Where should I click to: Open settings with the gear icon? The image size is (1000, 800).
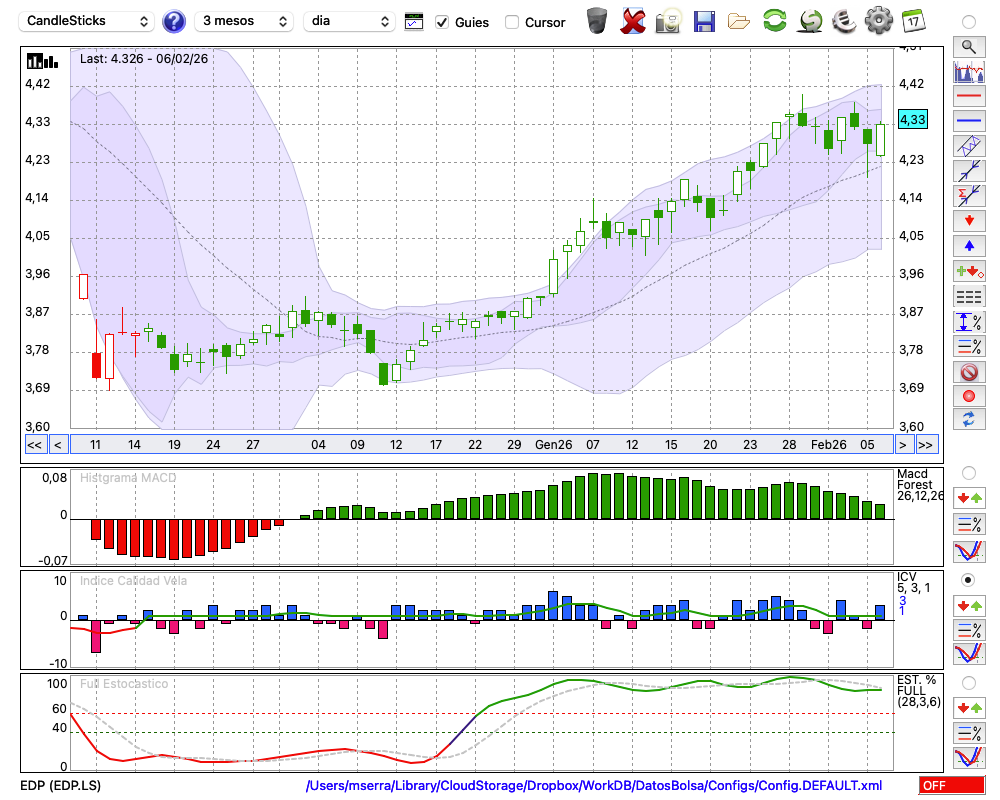879,21
